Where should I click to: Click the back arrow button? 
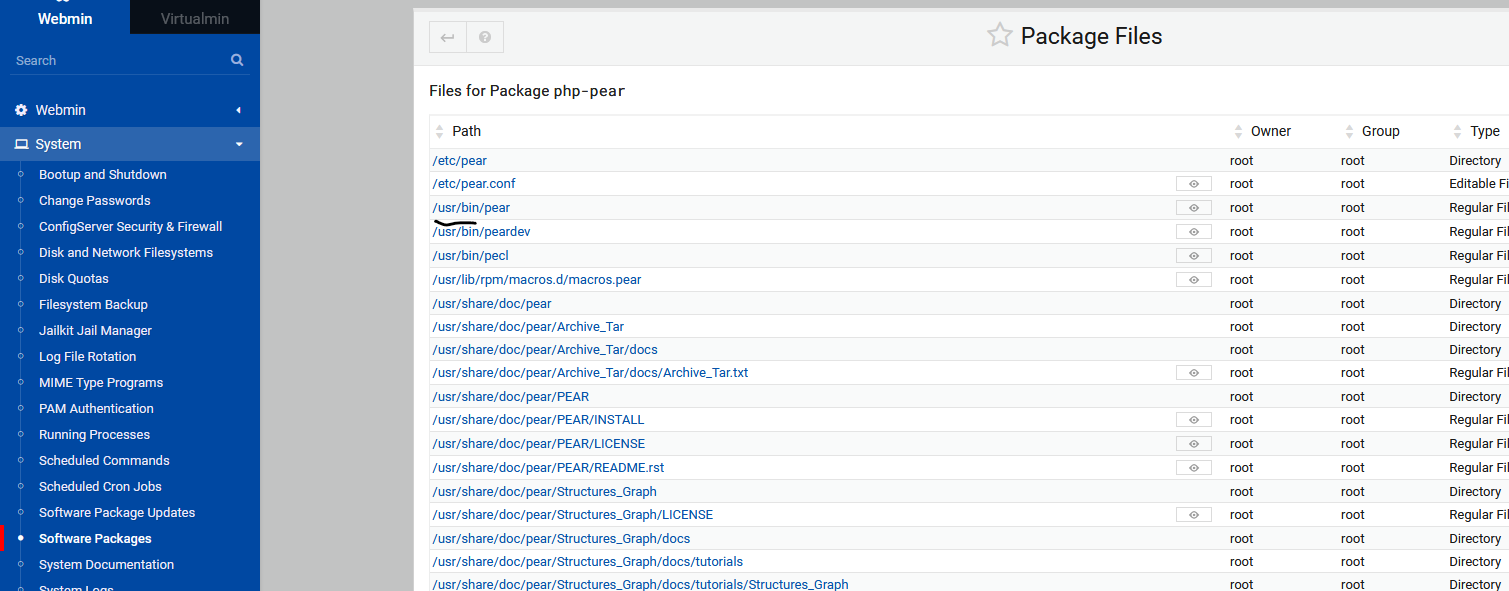pos(447,37)
